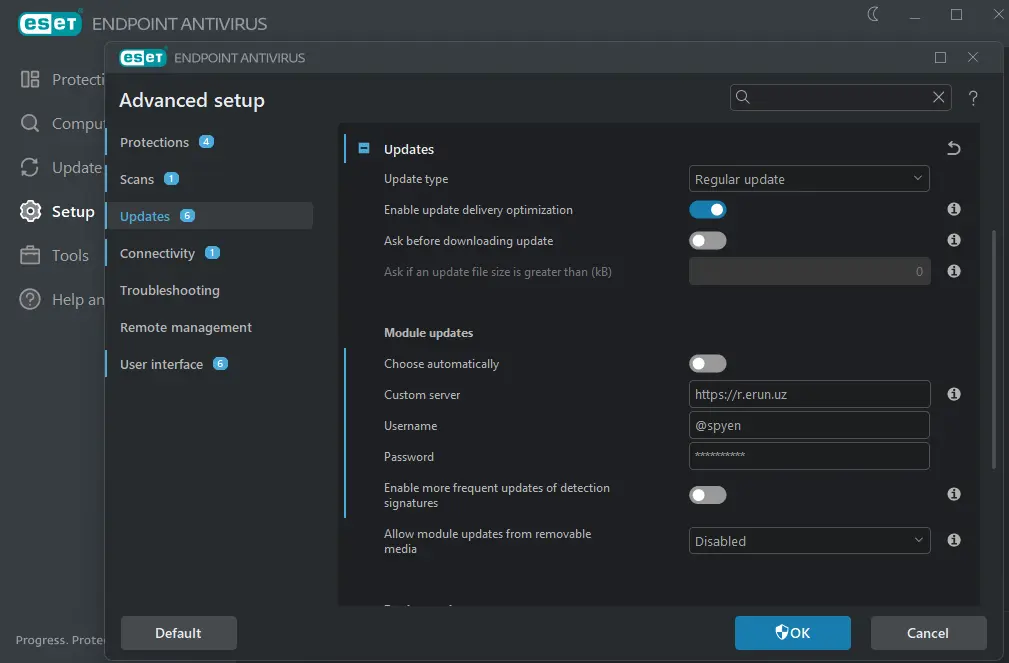The height and width of the screenshot is (663, 1009).
Task: Click the Computer scan icon in main window
Action: point(30,123)
